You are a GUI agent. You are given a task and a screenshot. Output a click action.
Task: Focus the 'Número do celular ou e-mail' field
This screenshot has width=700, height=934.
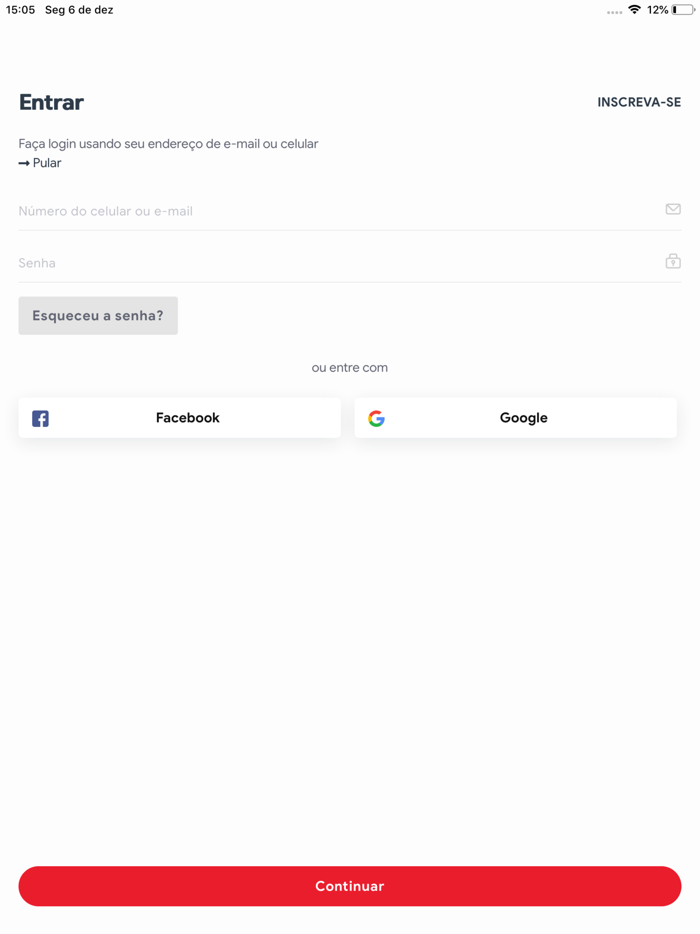pos(330,211)
